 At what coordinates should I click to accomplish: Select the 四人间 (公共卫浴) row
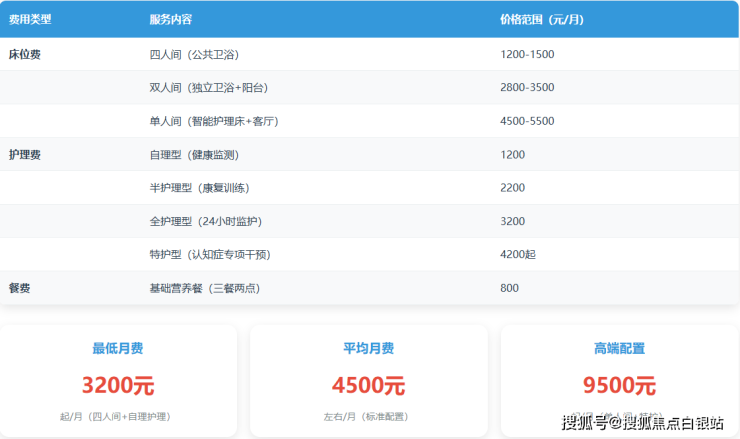[193, 54]
